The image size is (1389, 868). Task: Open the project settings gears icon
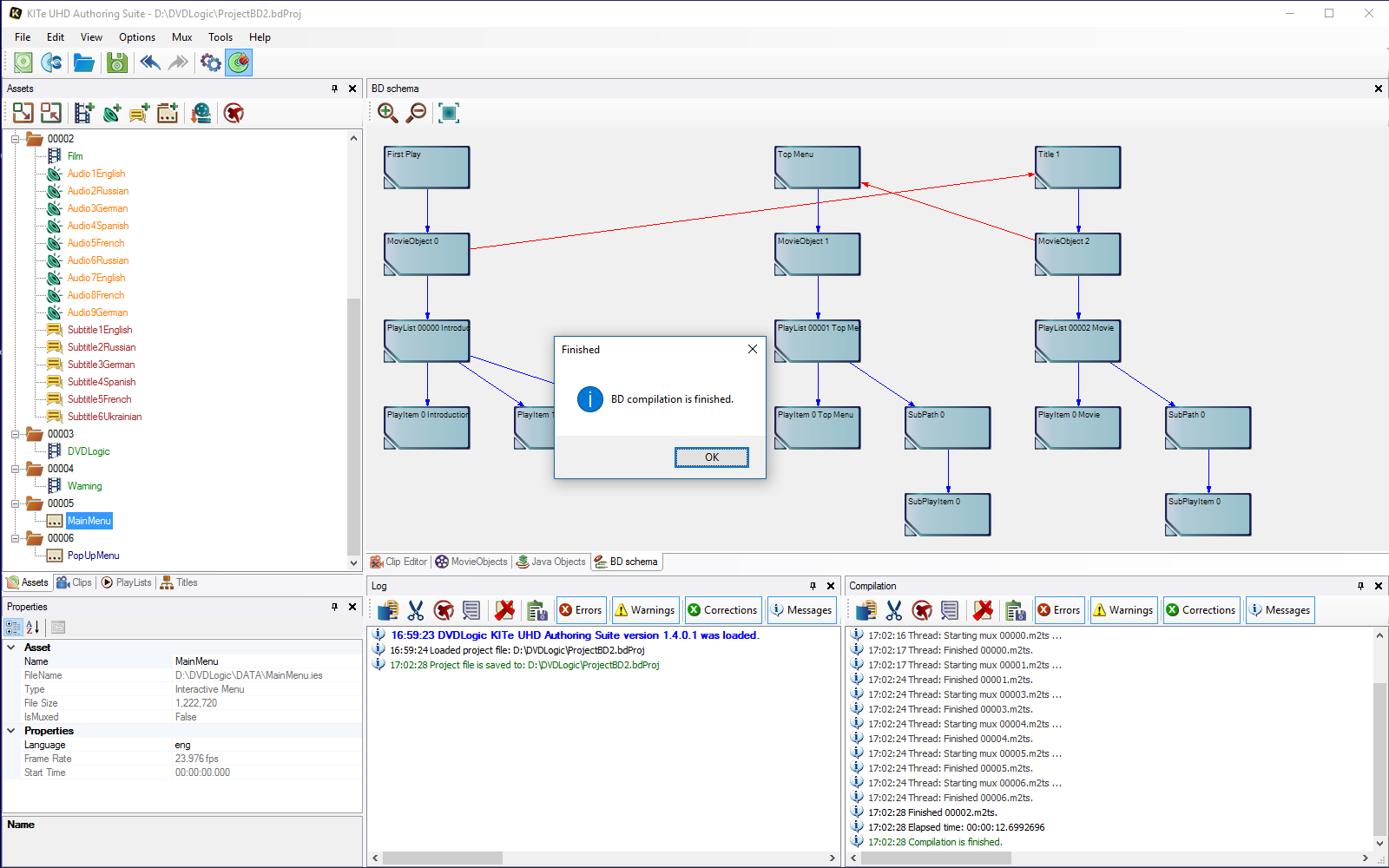[x=210, y=62]
